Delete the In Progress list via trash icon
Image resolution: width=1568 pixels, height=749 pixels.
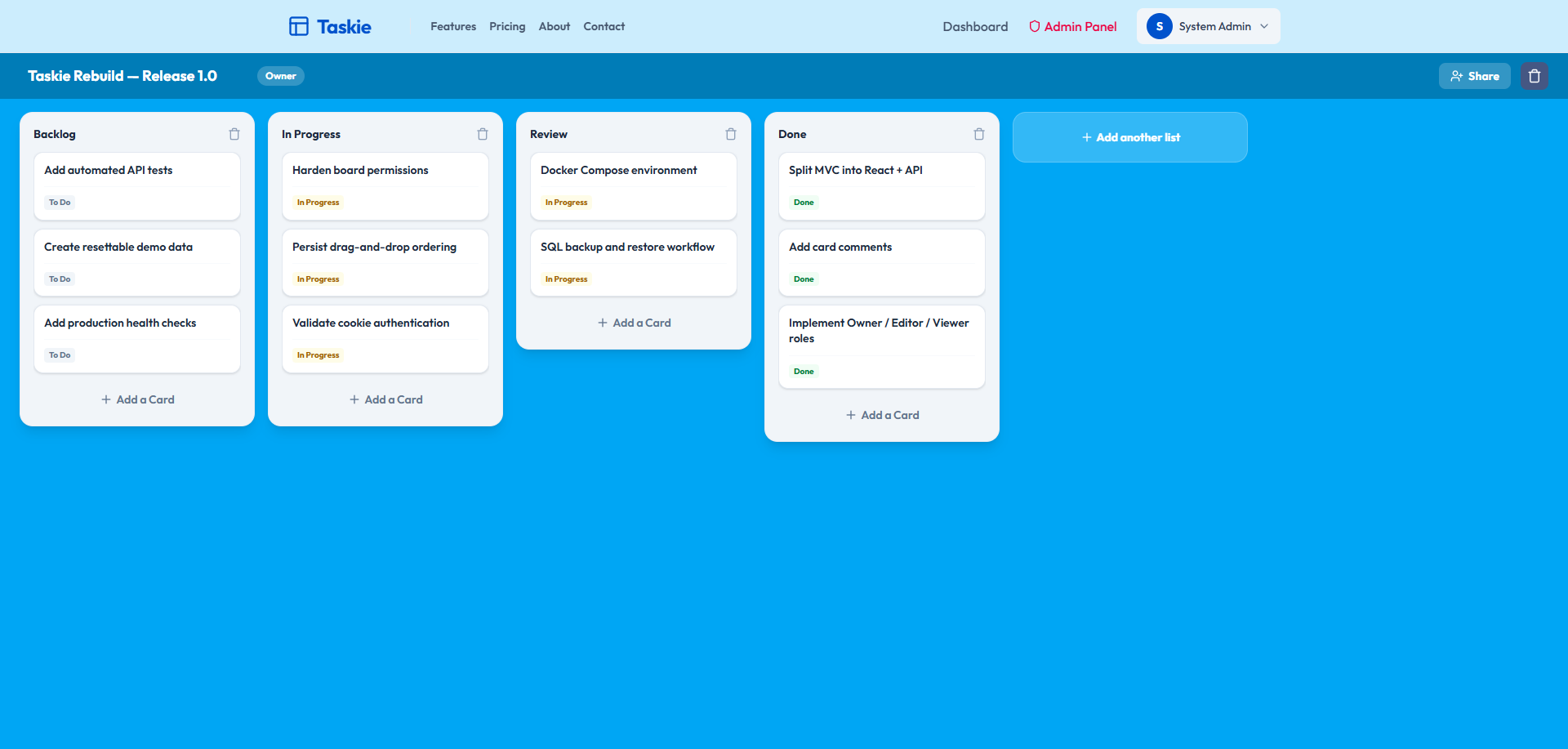pos(483,134)
